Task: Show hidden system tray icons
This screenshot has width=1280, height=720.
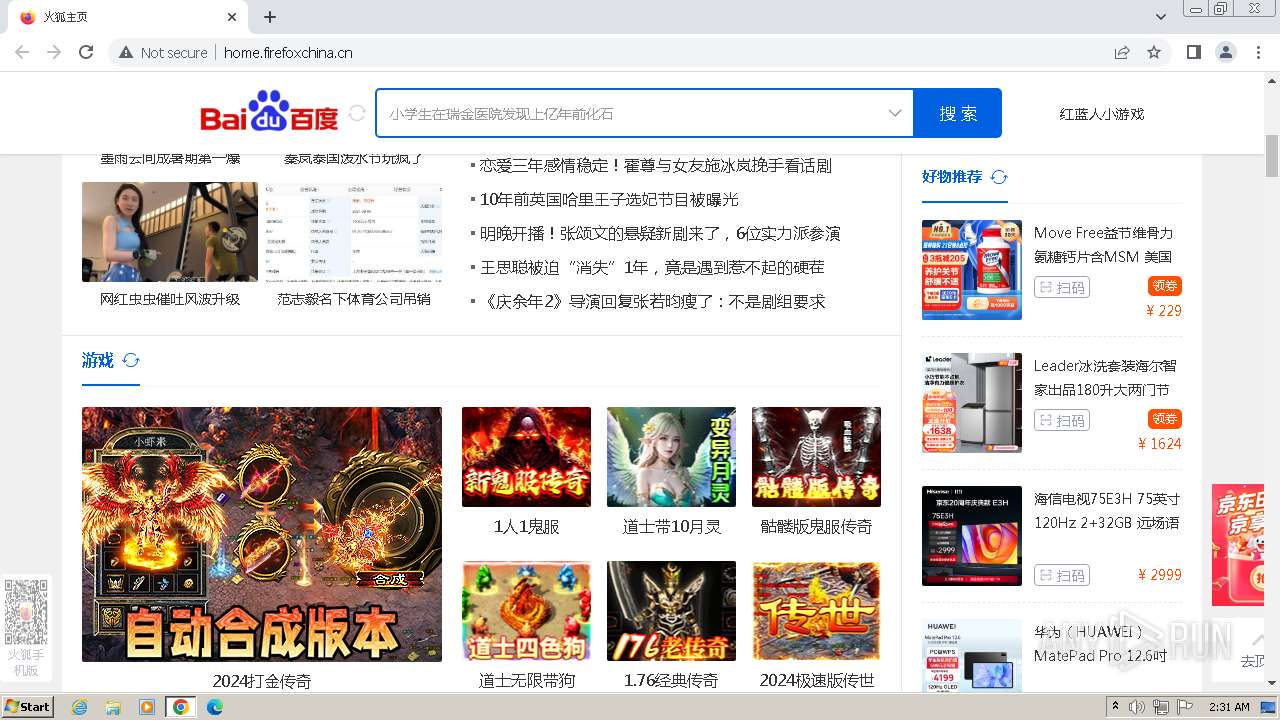Action: point(1116,707)
